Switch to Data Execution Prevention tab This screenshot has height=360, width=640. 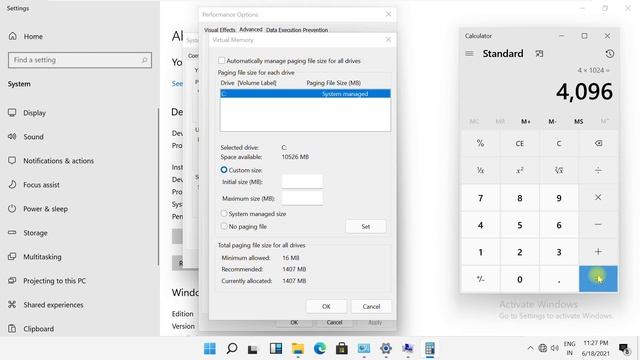click(x=297, y=30)
